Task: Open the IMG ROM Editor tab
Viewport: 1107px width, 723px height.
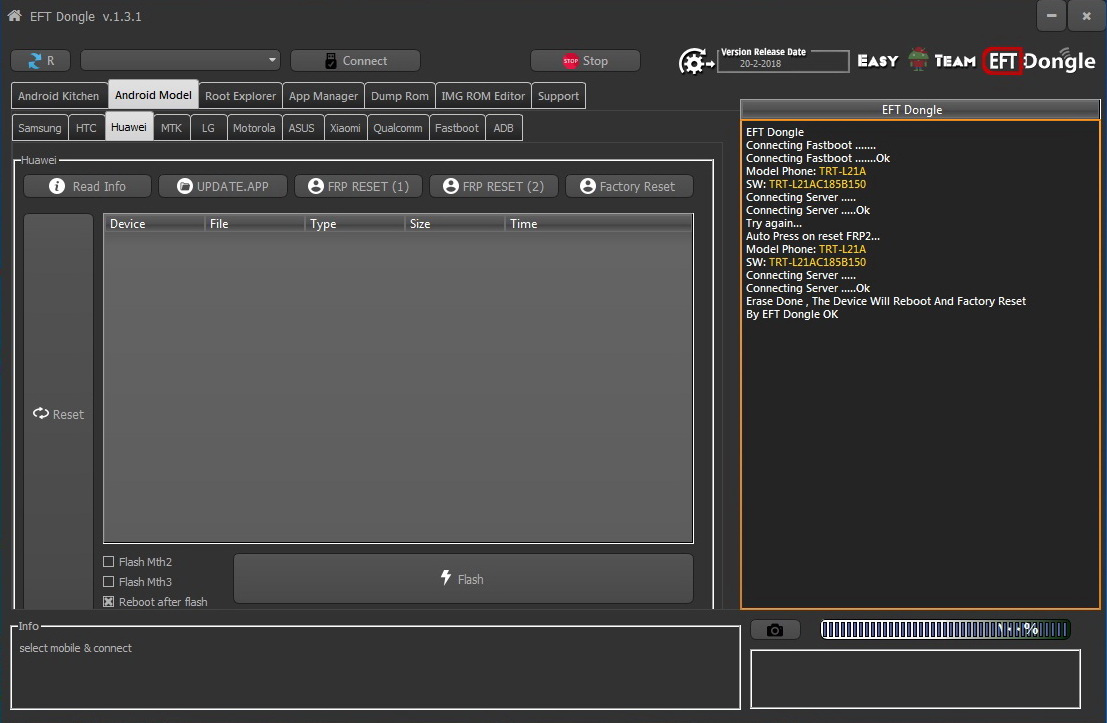Action: [x=483, y=96]
